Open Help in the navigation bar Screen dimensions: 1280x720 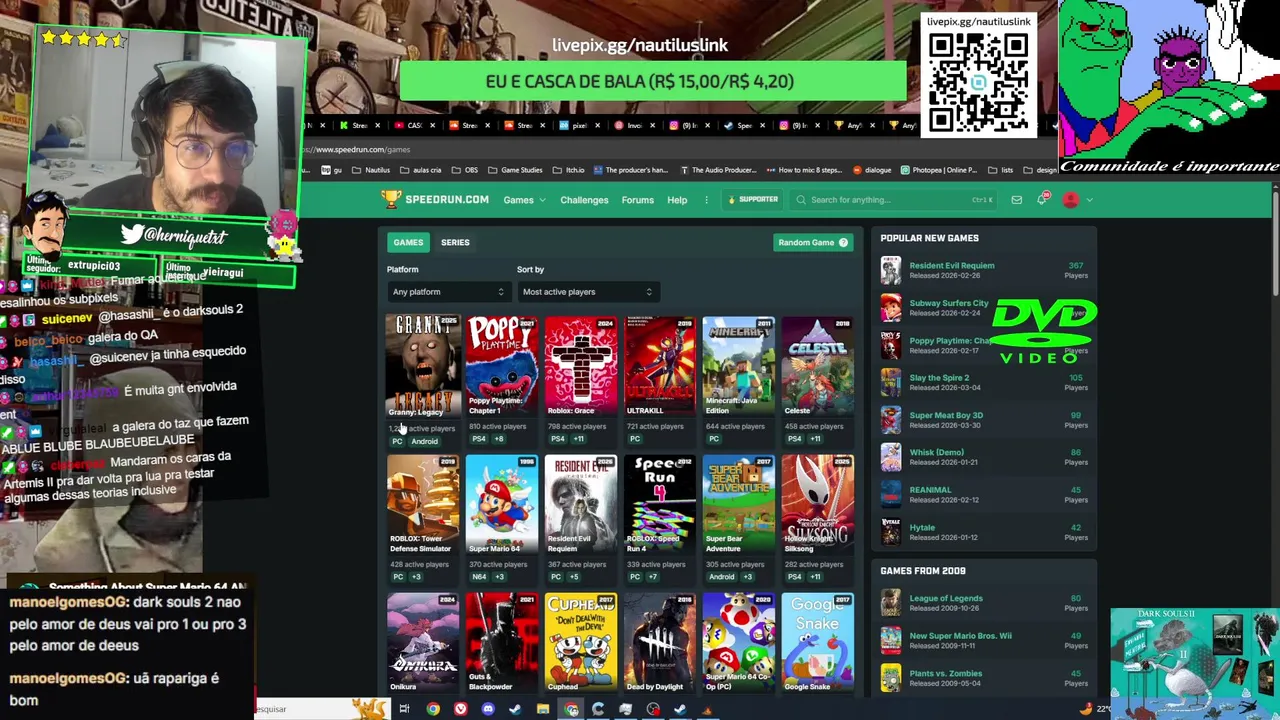(677, 200)
